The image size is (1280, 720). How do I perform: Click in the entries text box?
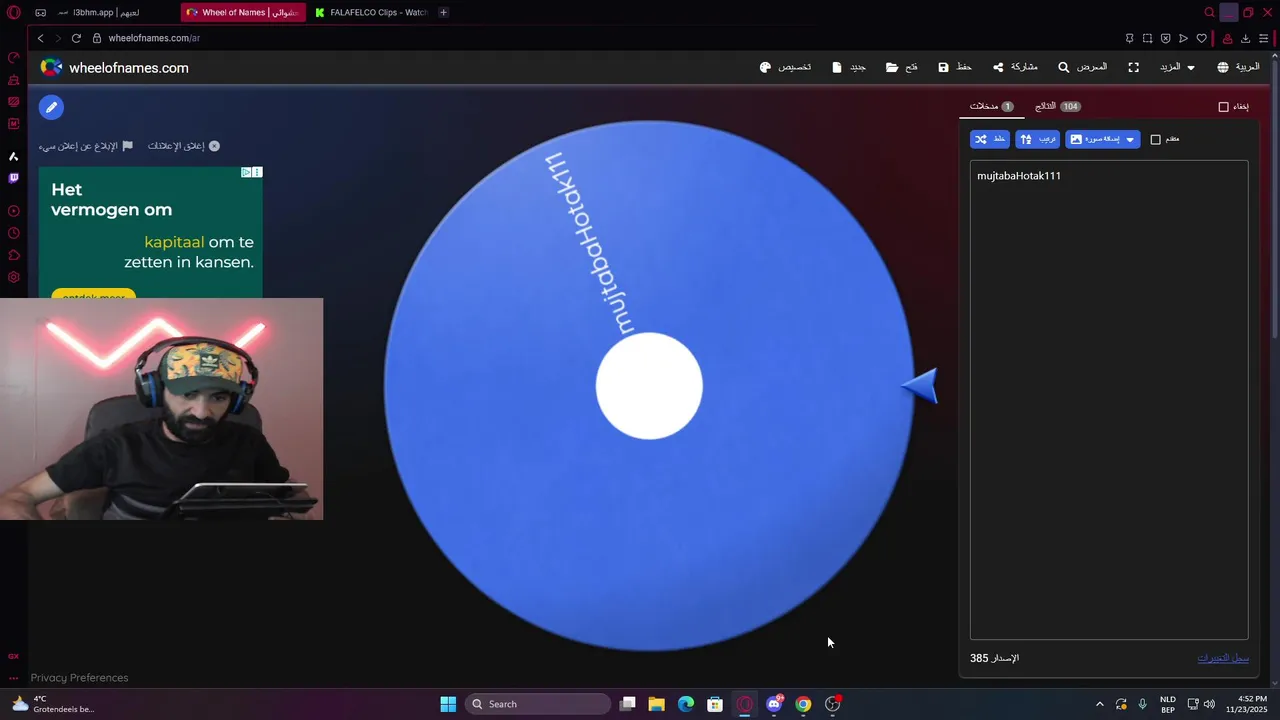coord(1109,400)
